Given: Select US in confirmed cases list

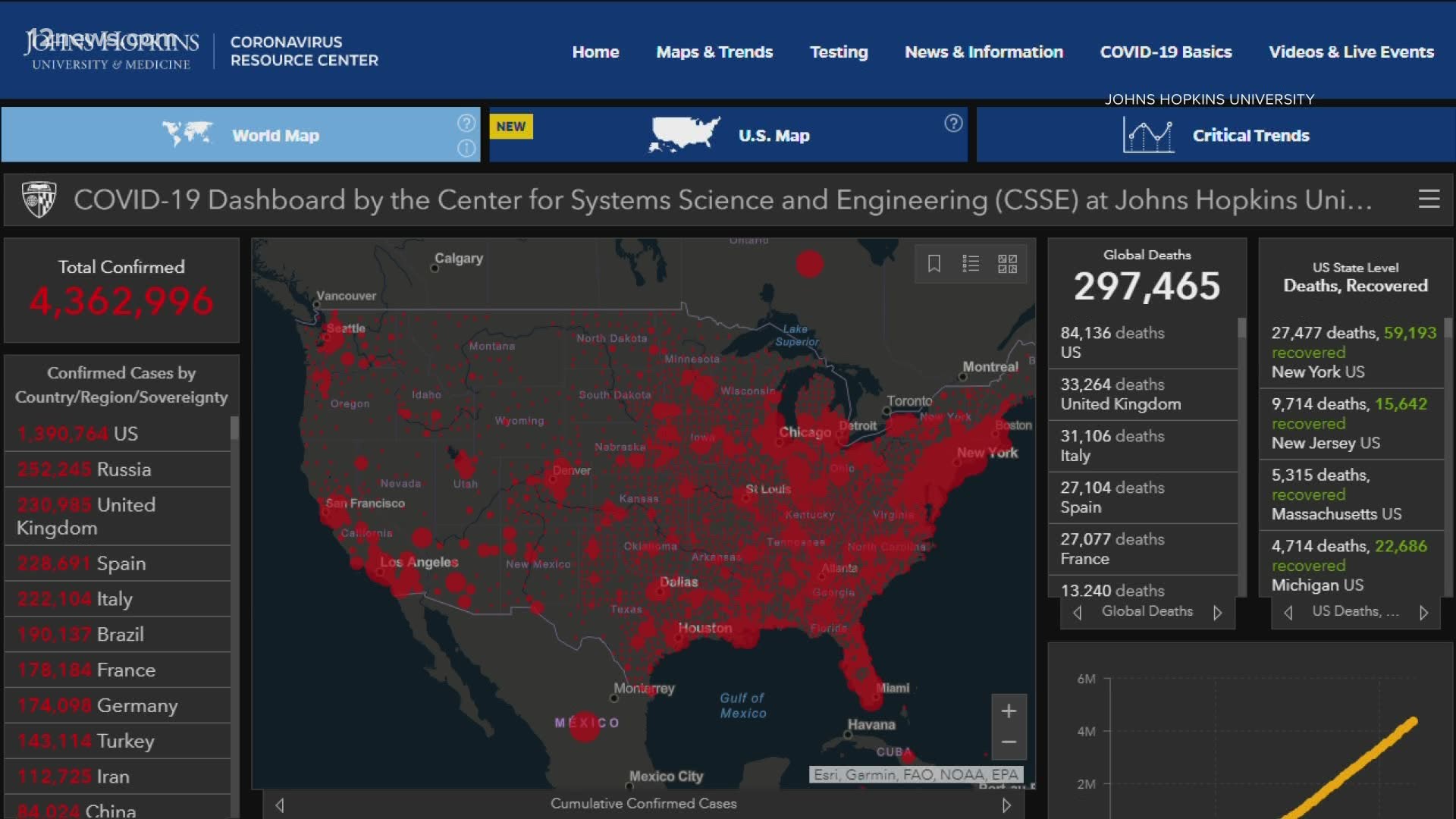Looking at the screenshot, I should coord(118,434).
